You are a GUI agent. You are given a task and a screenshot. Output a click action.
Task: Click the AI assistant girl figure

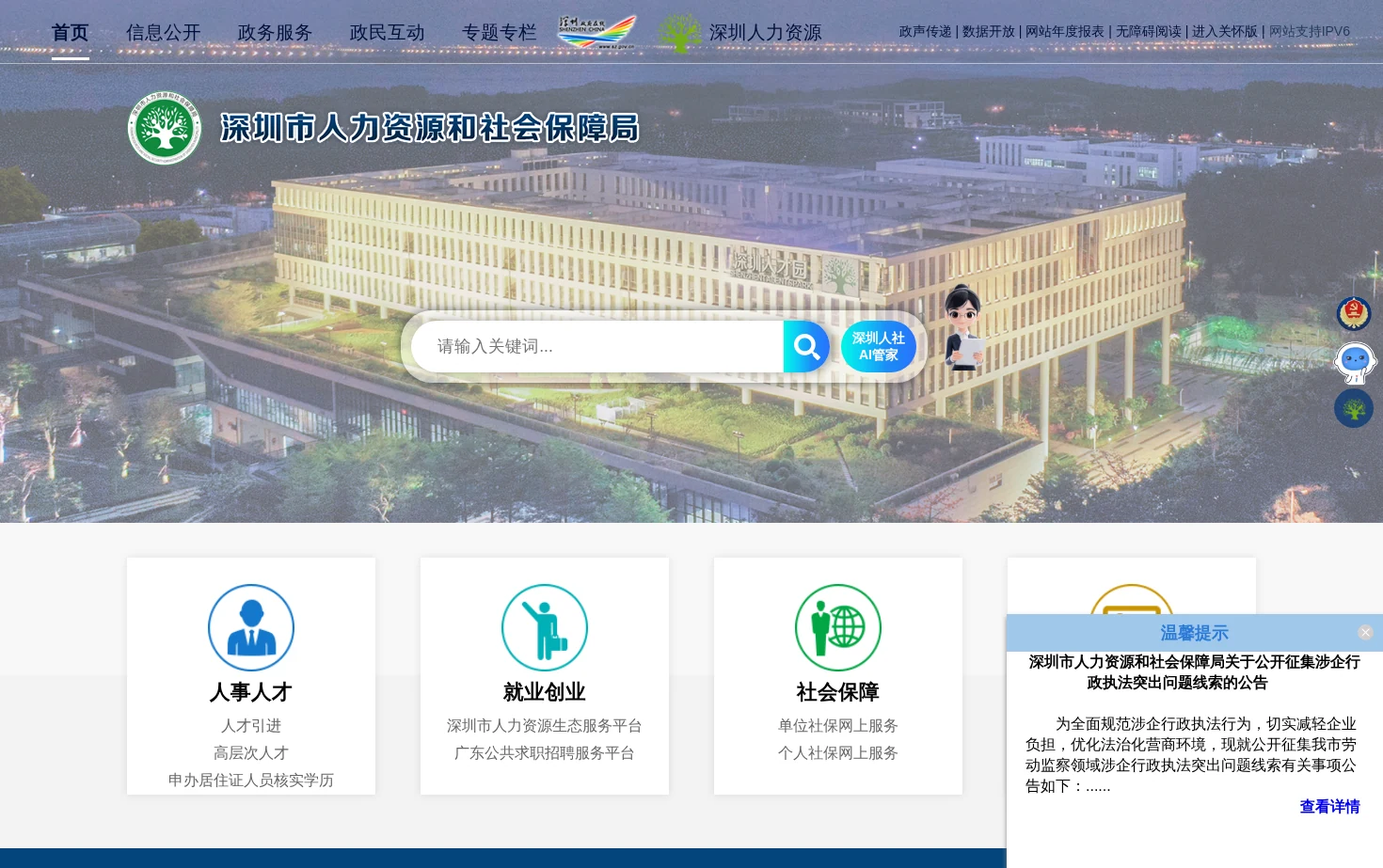point(963,327)
